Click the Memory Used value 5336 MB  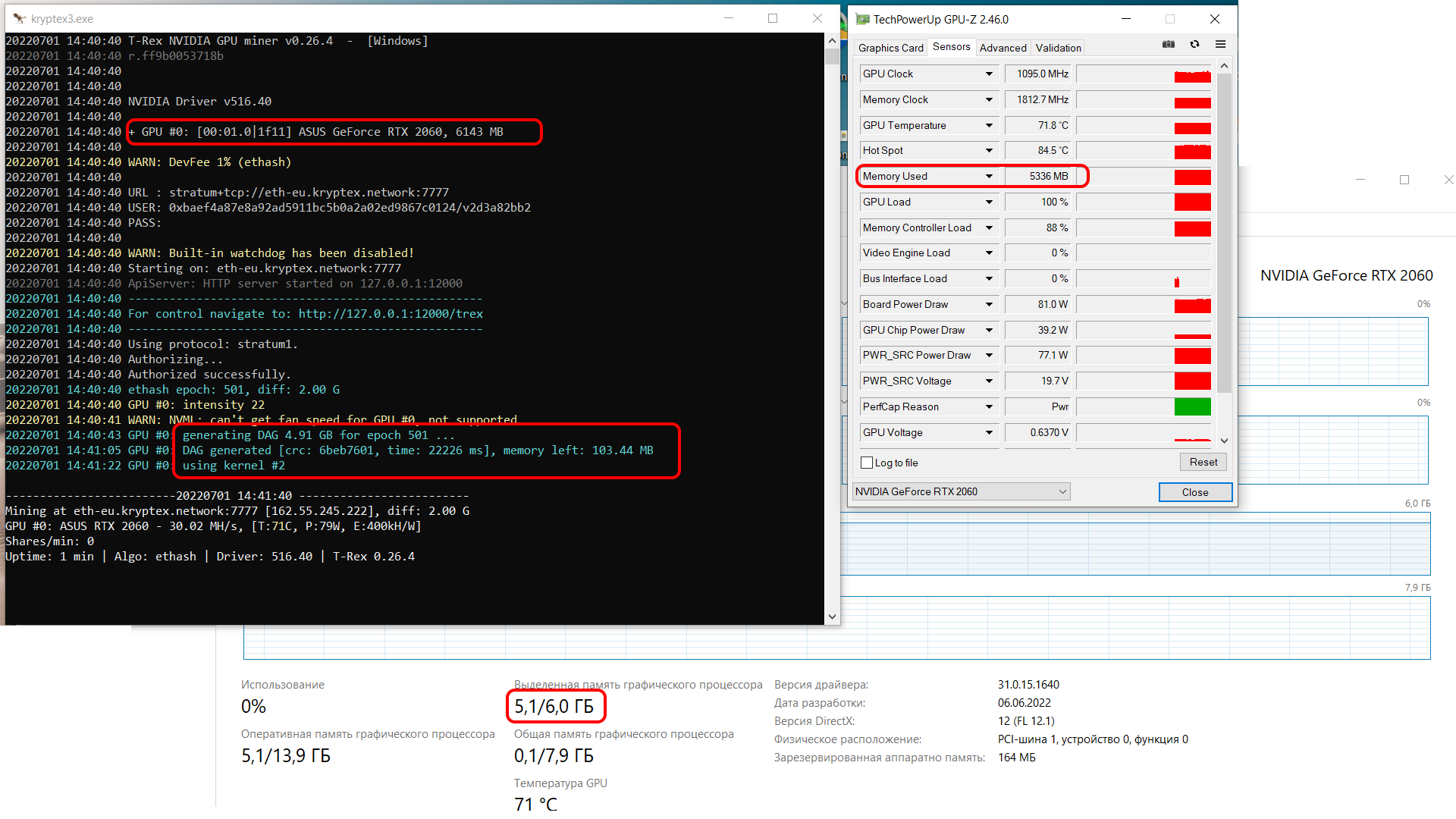click(x=1037, y=176)
